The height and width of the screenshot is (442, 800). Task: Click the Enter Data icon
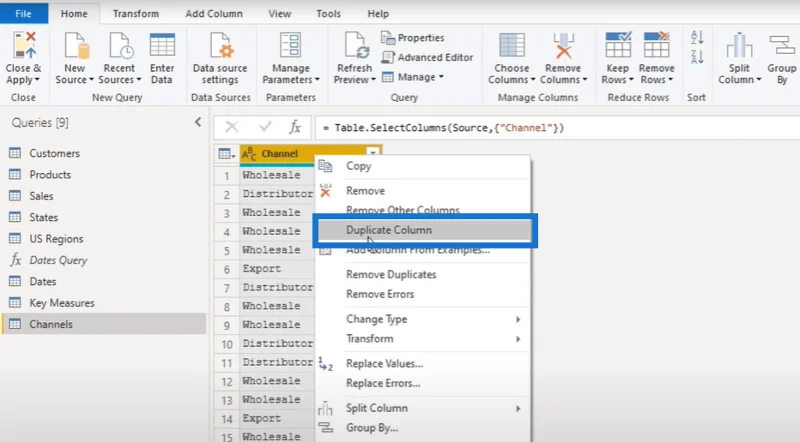tap(162, 45)
